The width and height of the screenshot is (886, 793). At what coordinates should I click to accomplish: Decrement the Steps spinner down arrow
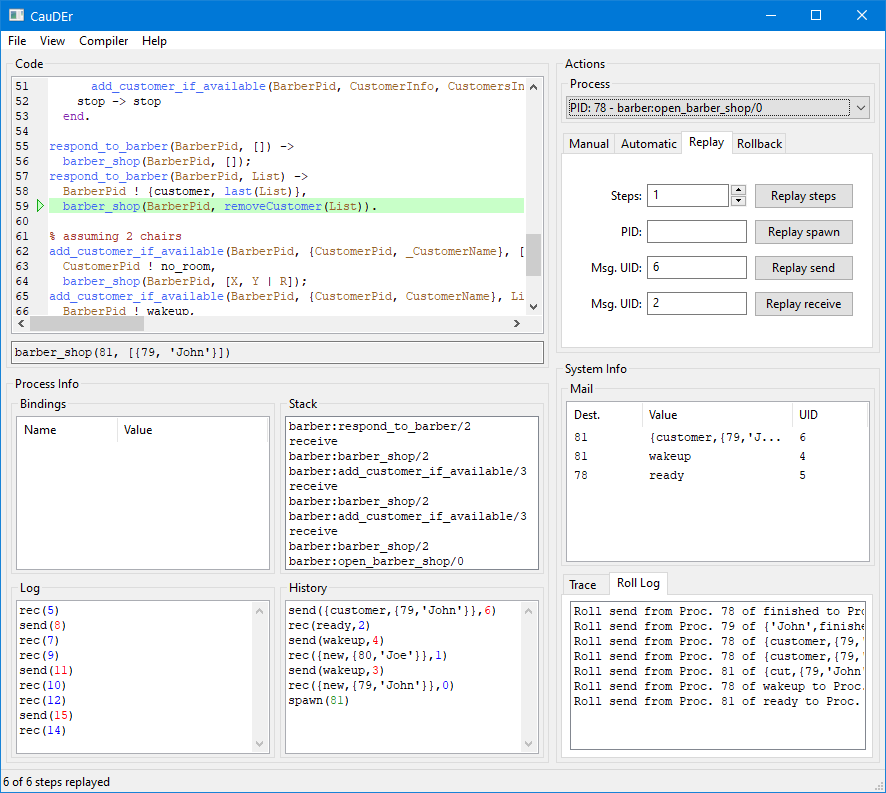coord(738,201)
